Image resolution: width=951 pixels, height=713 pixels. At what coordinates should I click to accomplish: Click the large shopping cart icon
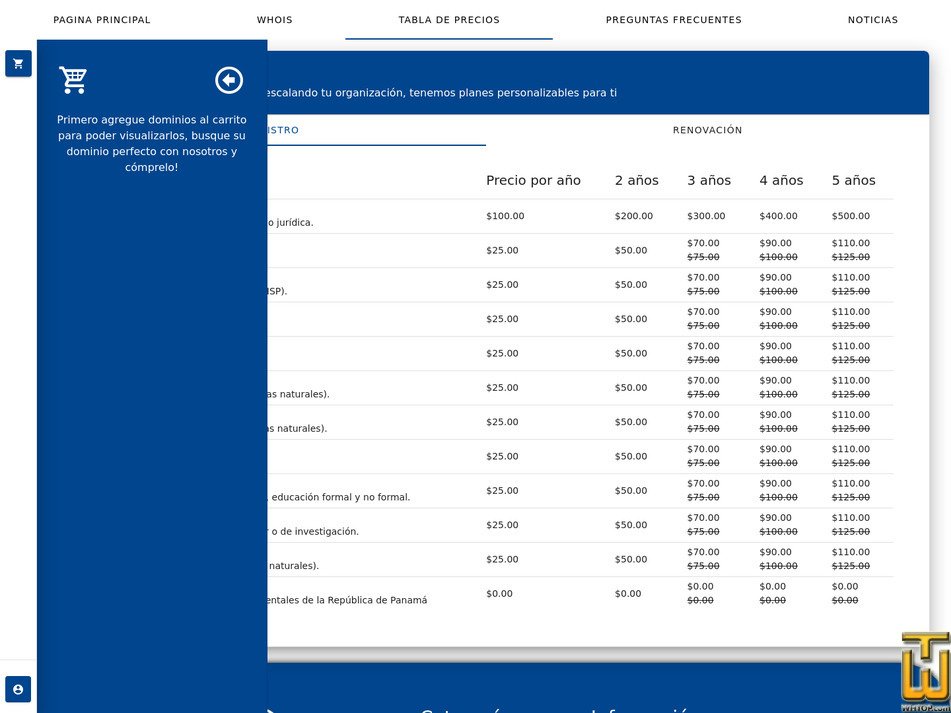pos(73,80)
